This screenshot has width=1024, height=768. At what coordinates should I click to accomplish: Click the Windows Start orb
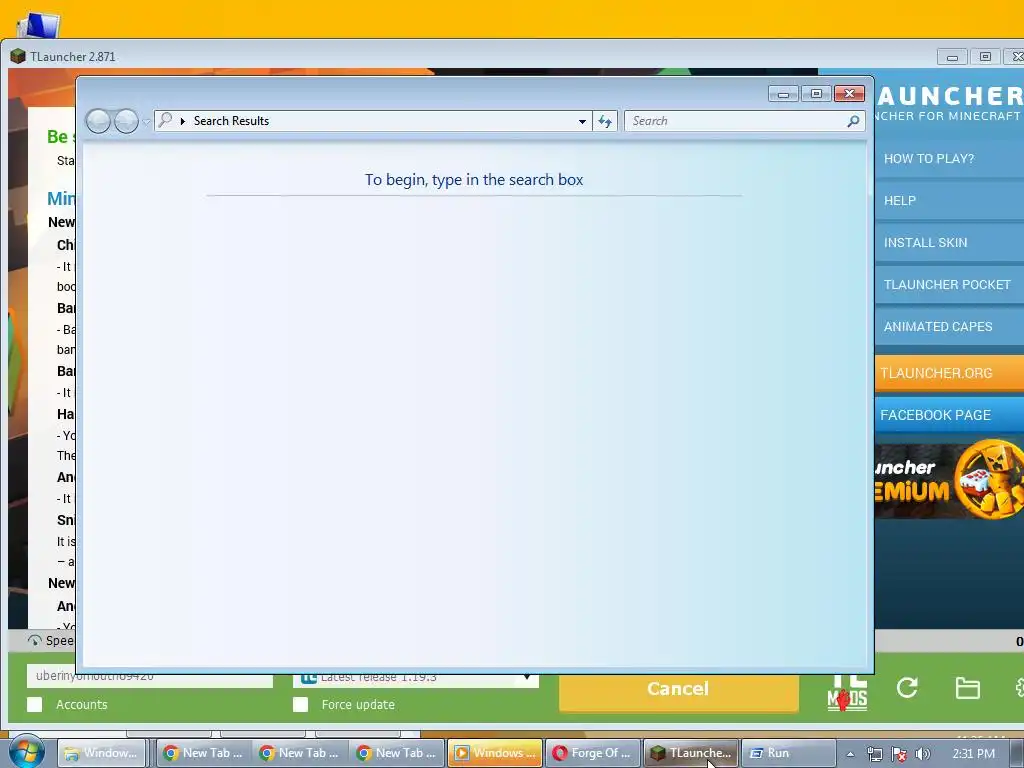click(26, 752)
